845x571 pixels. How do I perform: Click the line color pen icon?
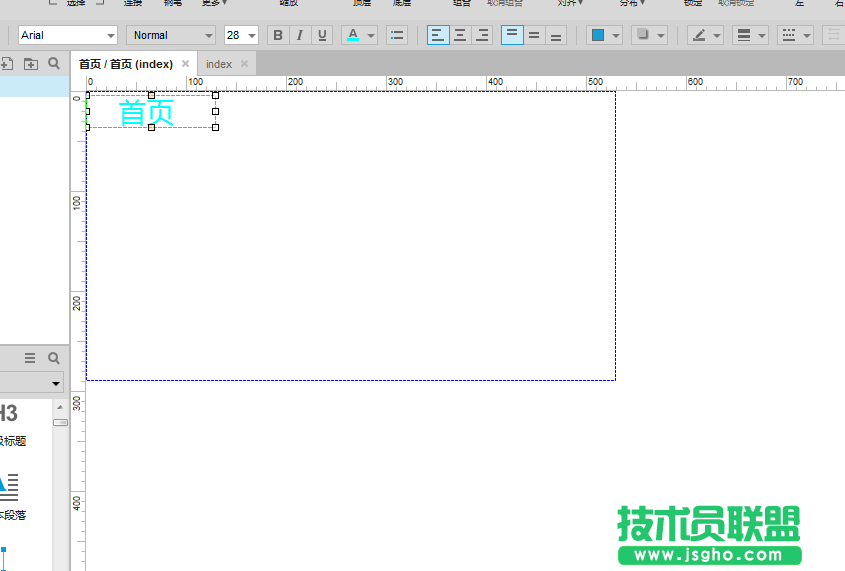click(699, 36)
